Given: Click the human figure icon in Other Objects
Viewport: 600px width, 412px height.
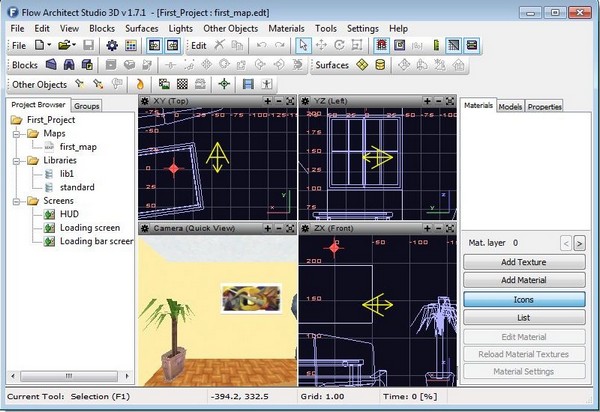Looking at the screenshot, I should pyautogui.click(x=267, y=84).
